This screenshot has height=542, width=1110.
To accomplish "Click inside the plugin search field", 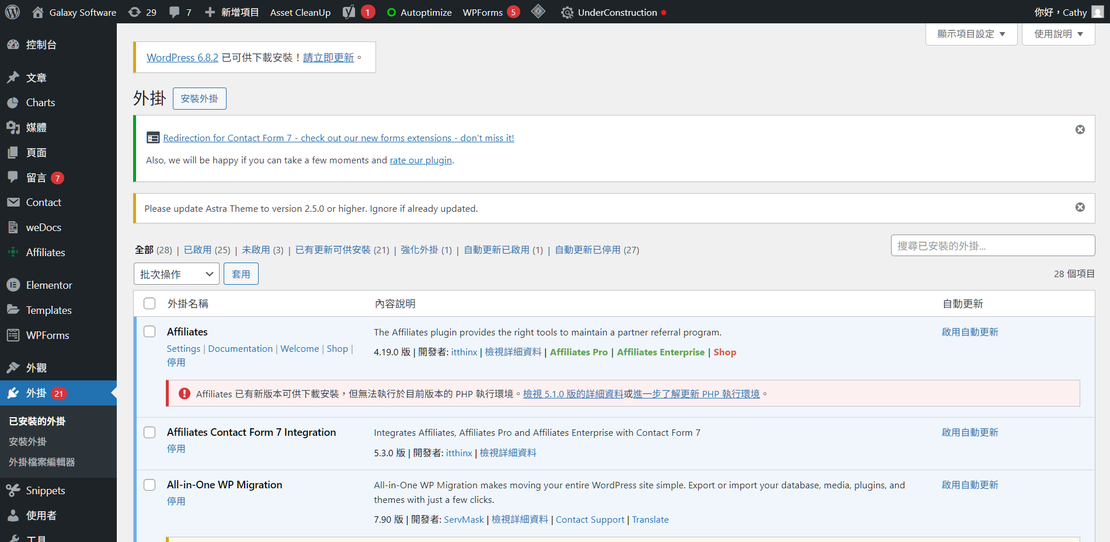I will [992, 246].
